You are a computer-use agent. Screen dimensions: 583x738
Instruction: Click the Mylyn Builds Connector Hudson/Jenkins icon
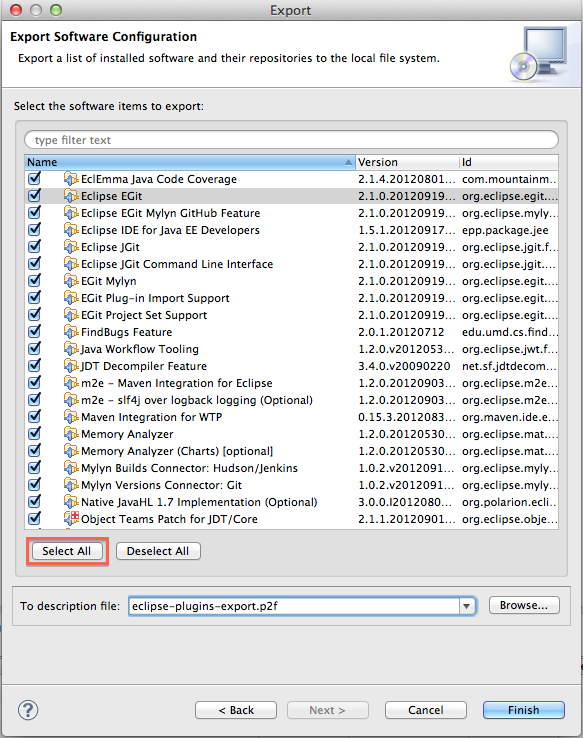click(71, 467)
